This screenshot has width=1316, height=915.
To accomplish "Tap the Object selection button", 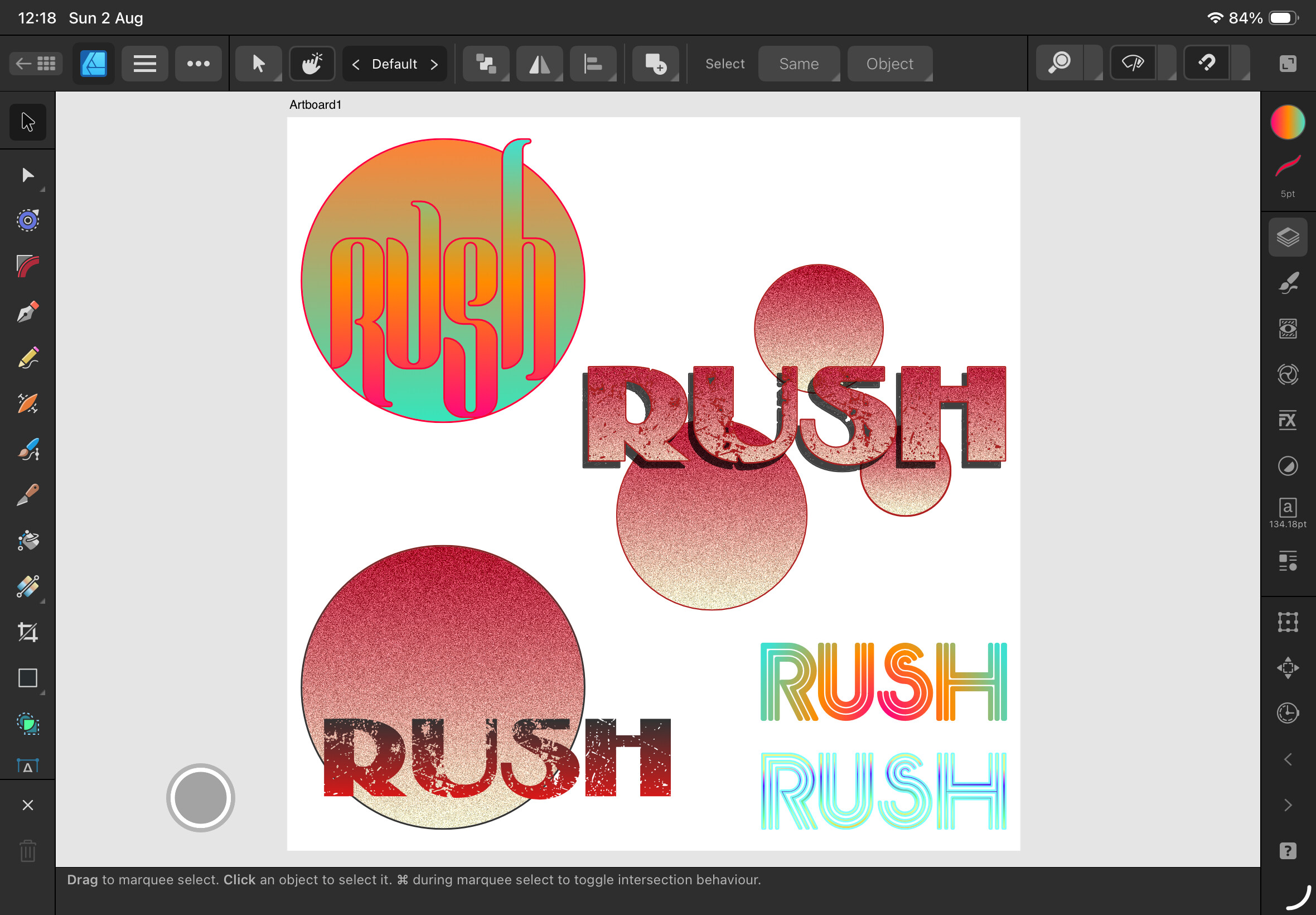I will [890, 64].
